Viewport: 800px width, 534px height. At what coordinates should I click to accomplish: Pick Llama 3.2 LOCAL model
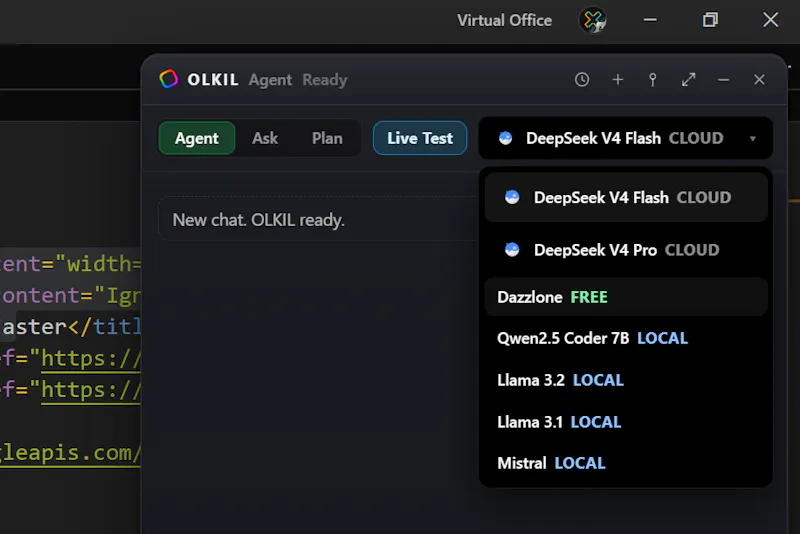(626, 380)
